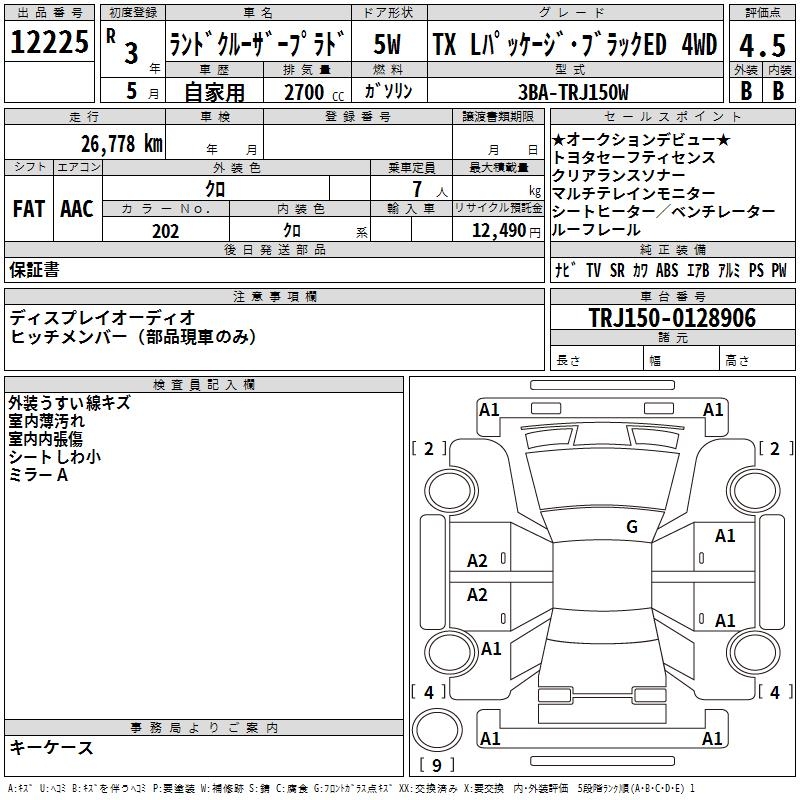Click fuel type ガソリン
The height and width of the screenshot is (800, 800).
click(x=388, y=91)
